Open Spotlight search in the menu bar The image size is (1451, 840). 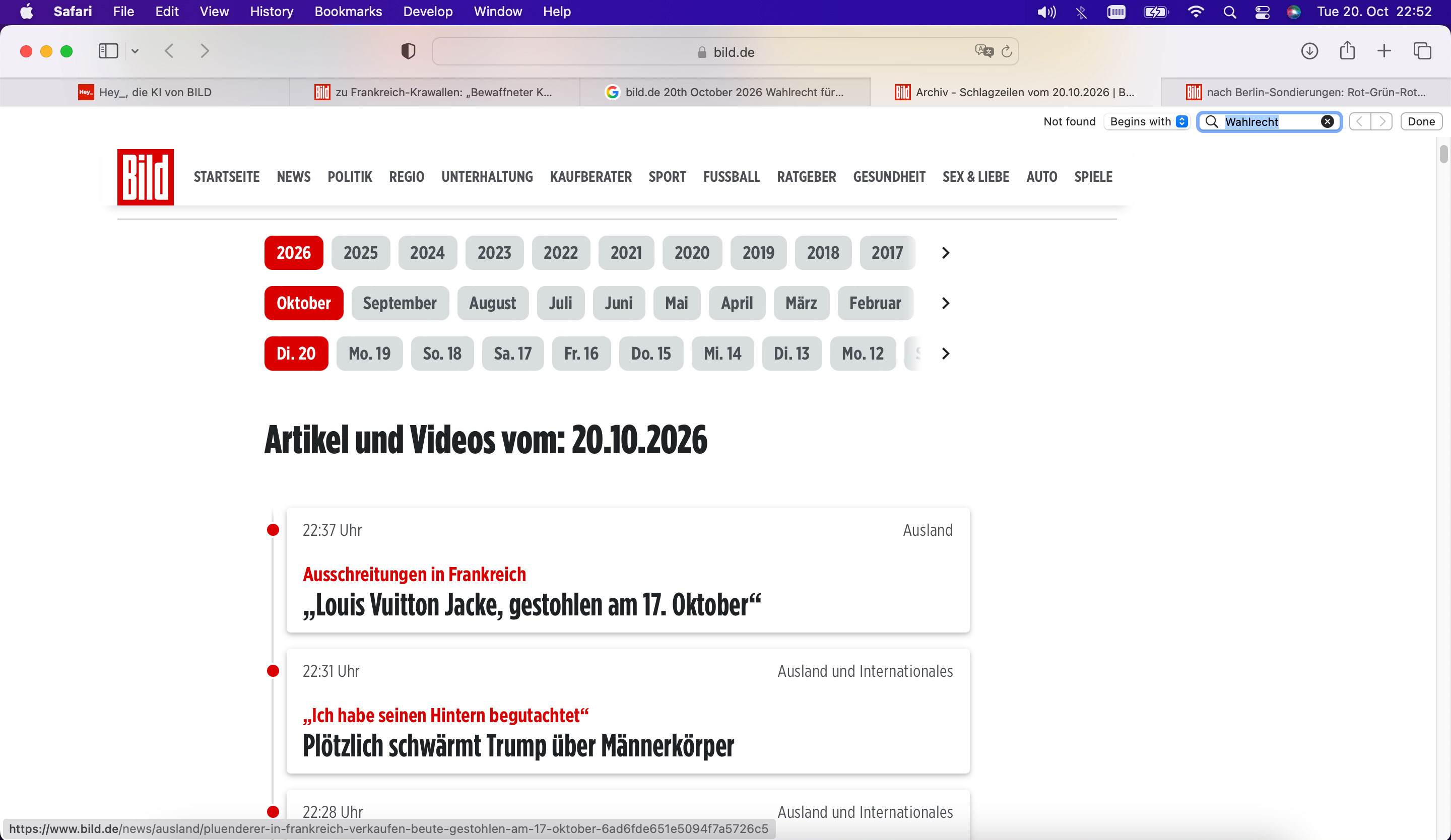tap(1229, 12)
